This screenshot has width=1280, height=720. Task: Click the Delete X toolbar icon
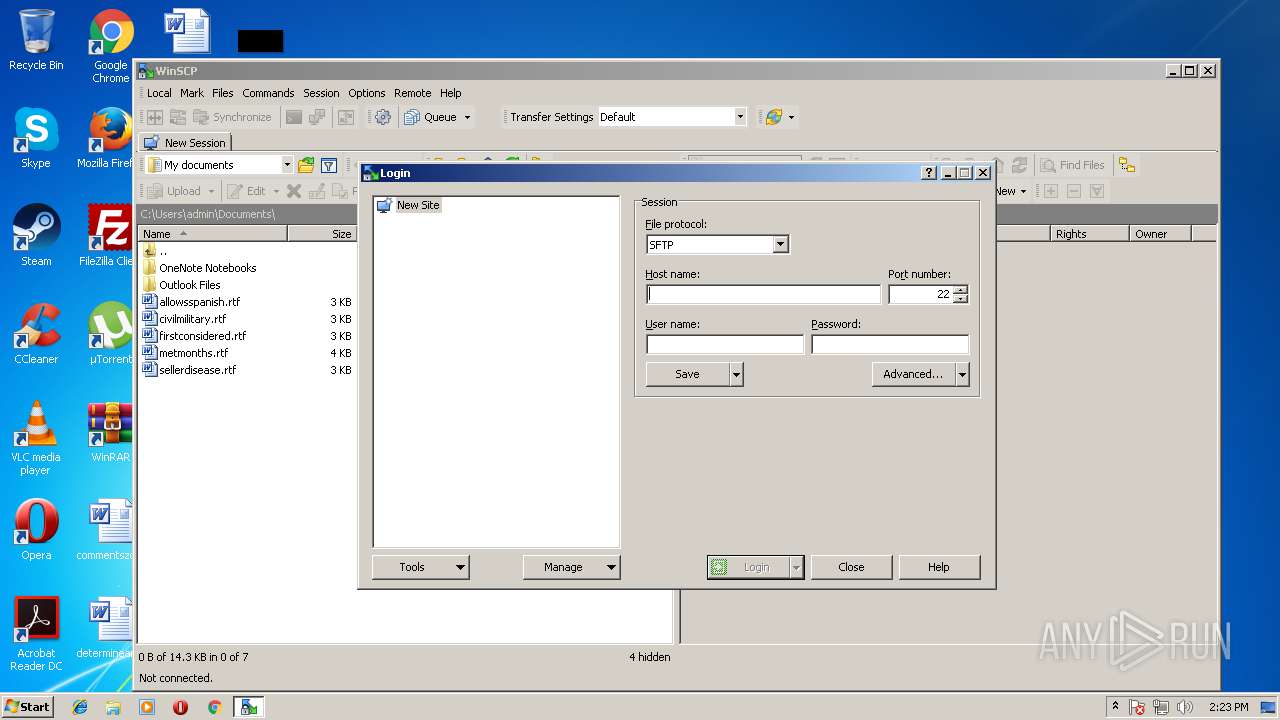(x=294, y=191)
